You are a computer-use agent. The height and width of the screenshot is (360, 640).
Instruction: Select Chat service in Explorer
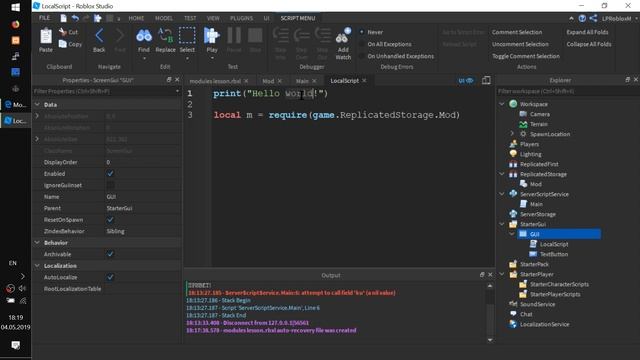[x=526, y=314]
